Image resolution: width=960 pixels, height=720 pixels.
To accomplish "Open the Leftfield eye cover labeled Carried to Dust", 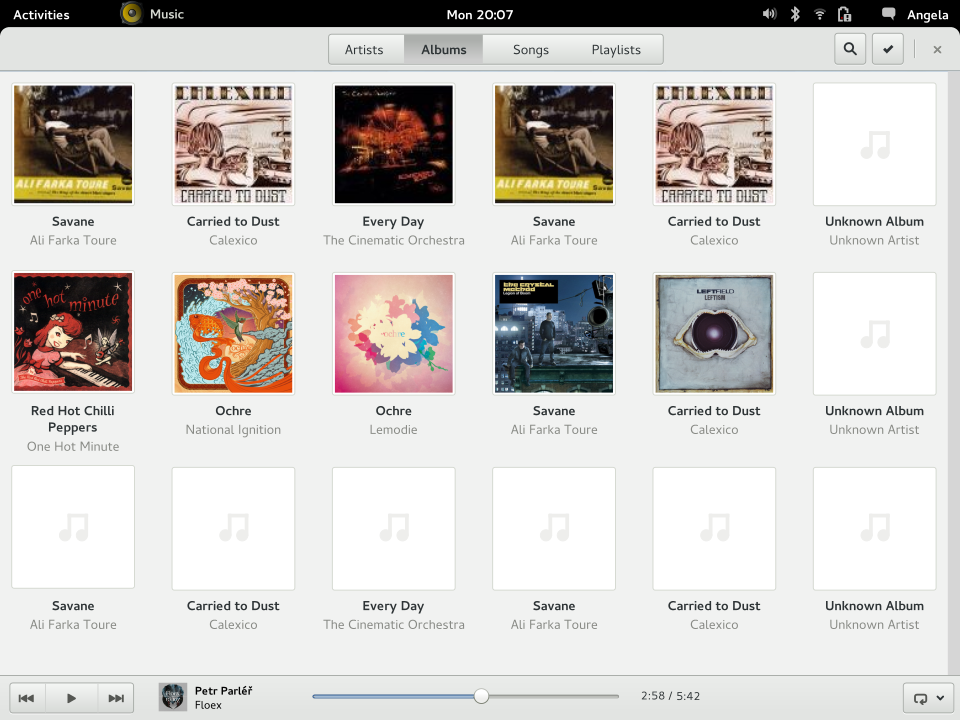I will point(714,334).
